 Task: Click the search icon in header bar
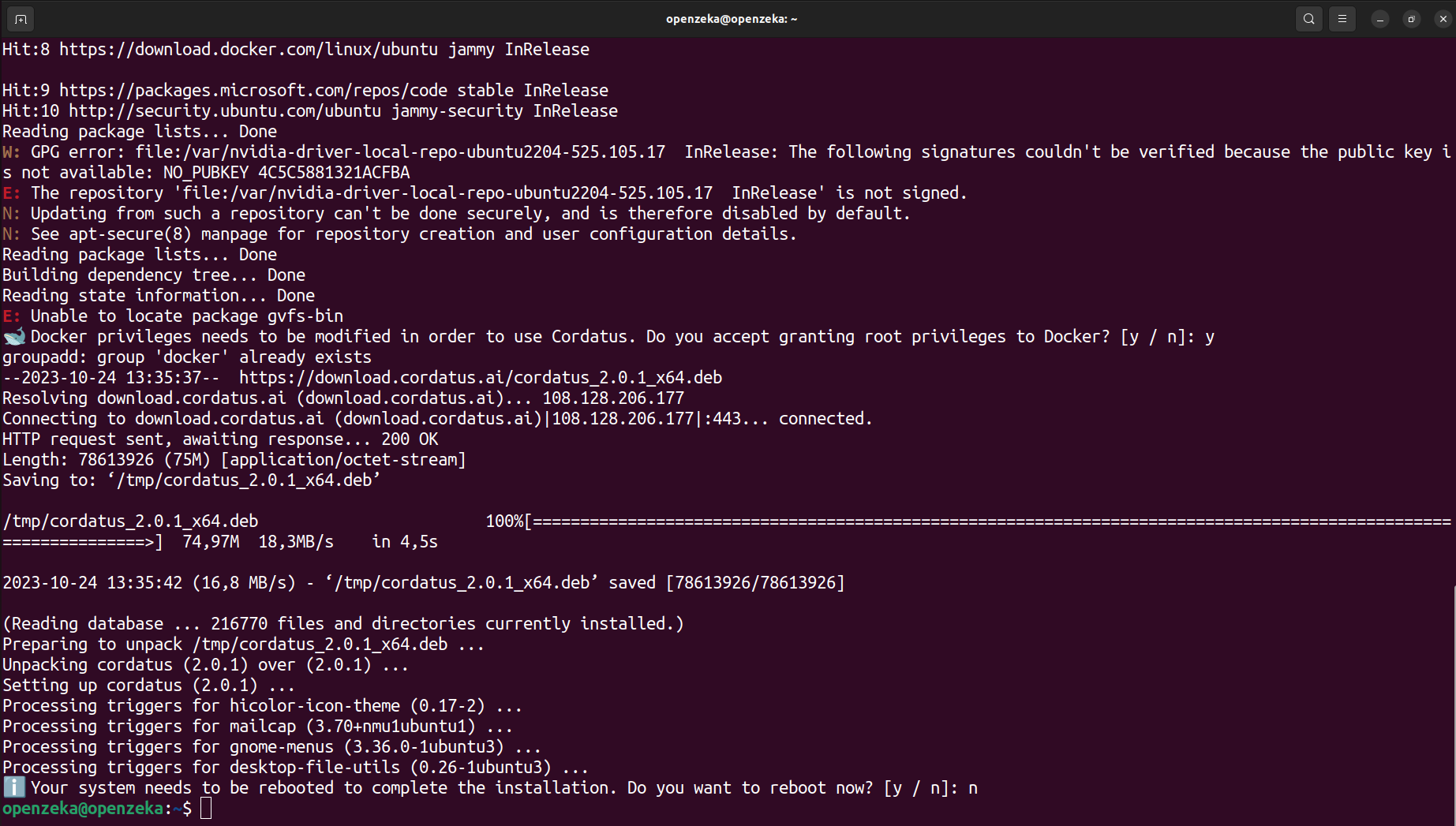pos(1309,19)
